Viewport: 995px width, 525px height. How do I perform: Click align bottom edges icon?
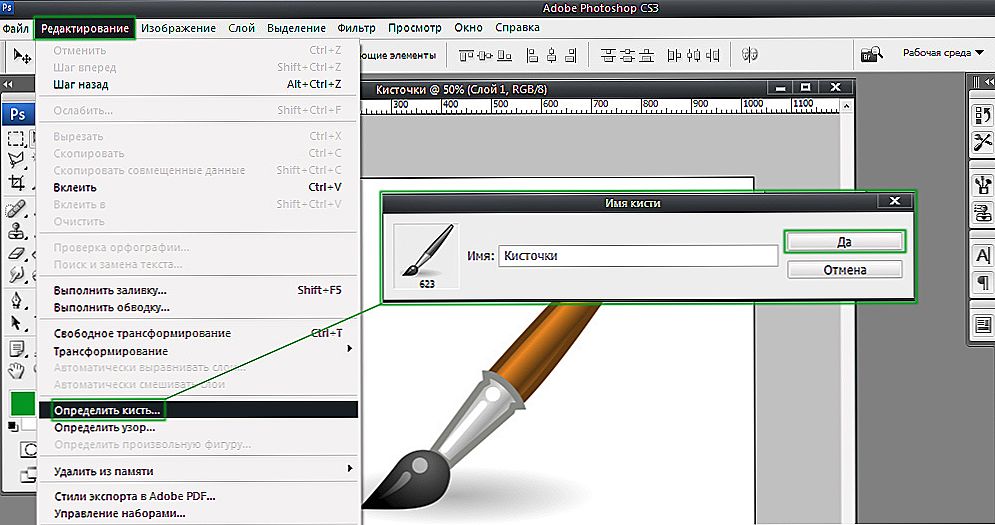point(504,56)
